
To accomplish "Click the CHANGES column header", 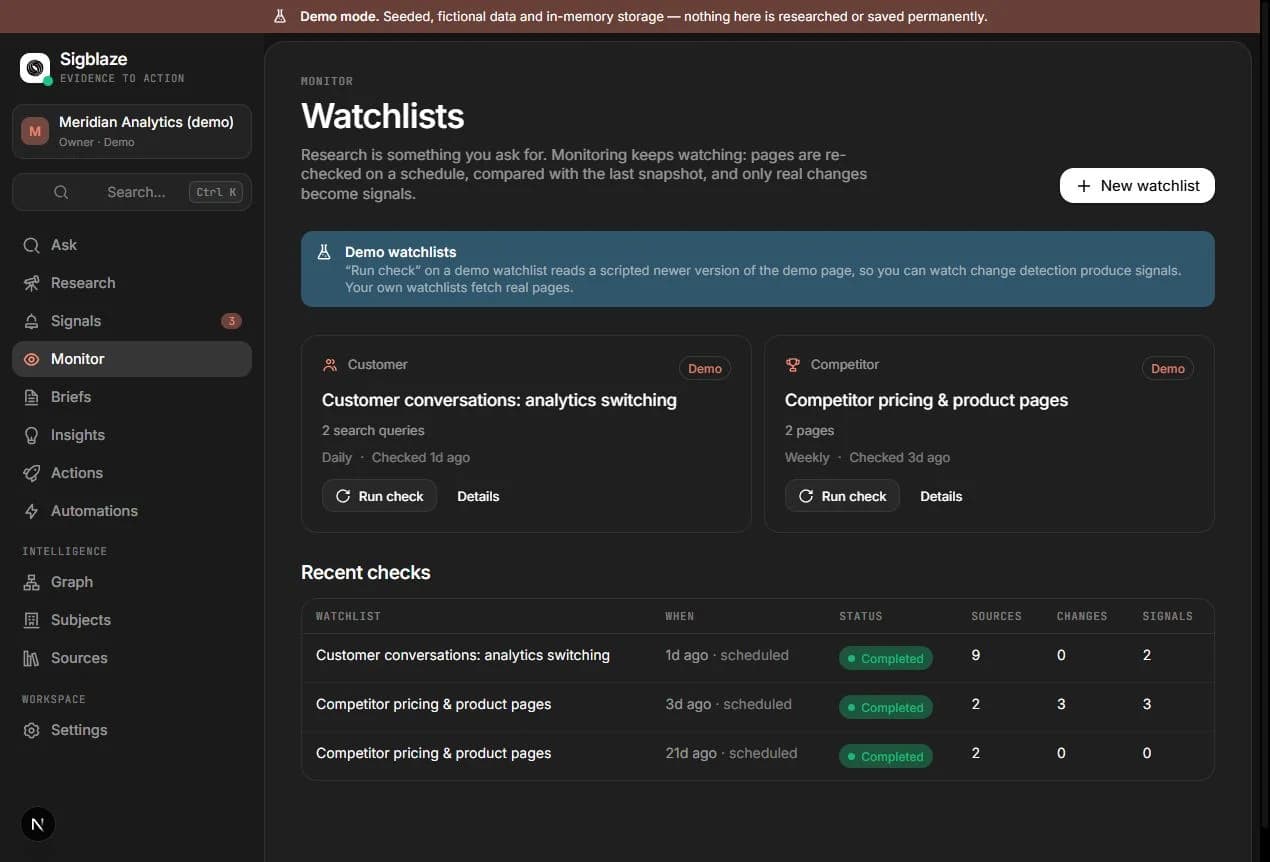I will (x=1082, y=616).
